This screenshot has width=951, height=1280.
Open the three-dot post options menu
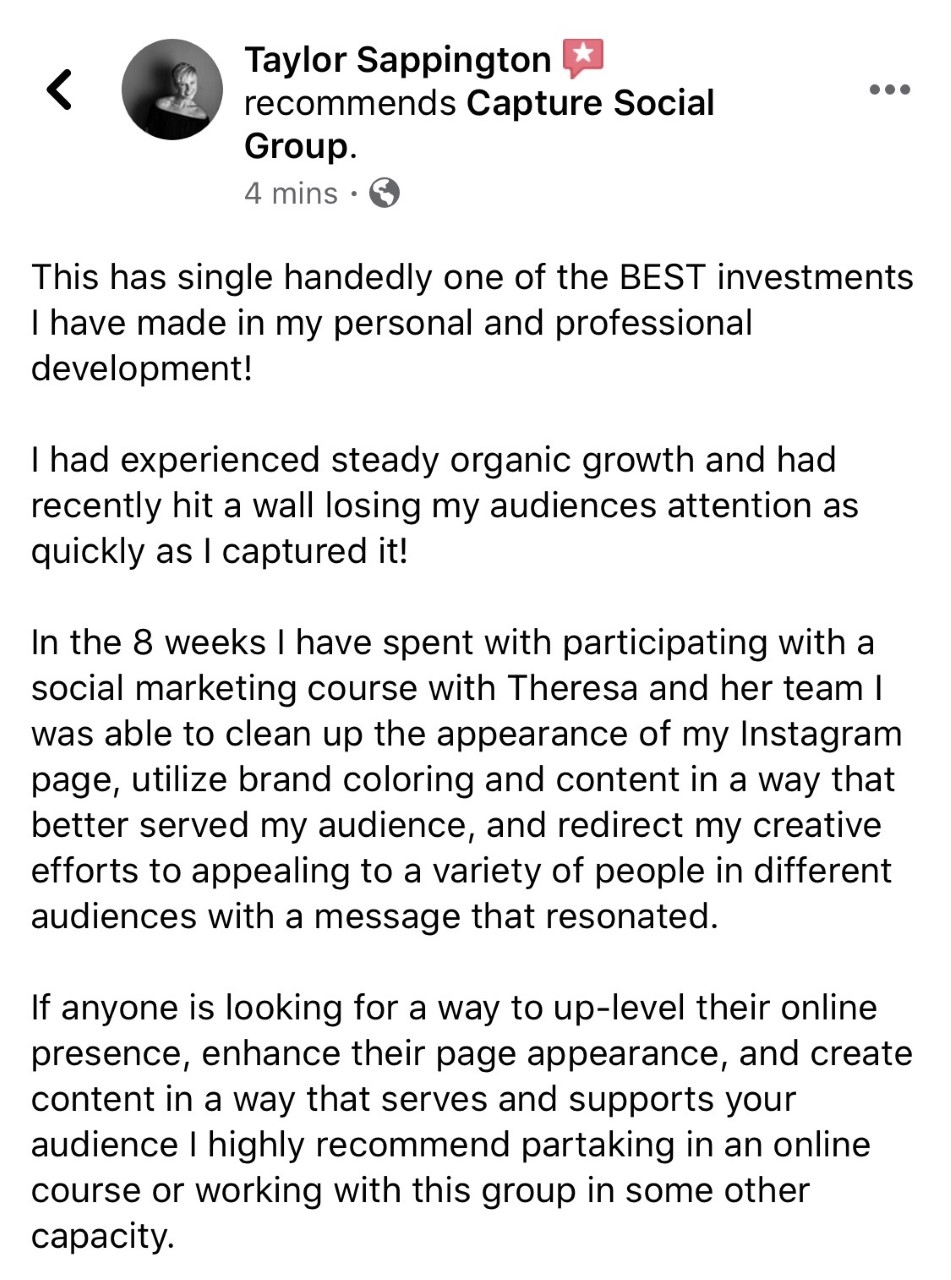(x=890, y=90)
